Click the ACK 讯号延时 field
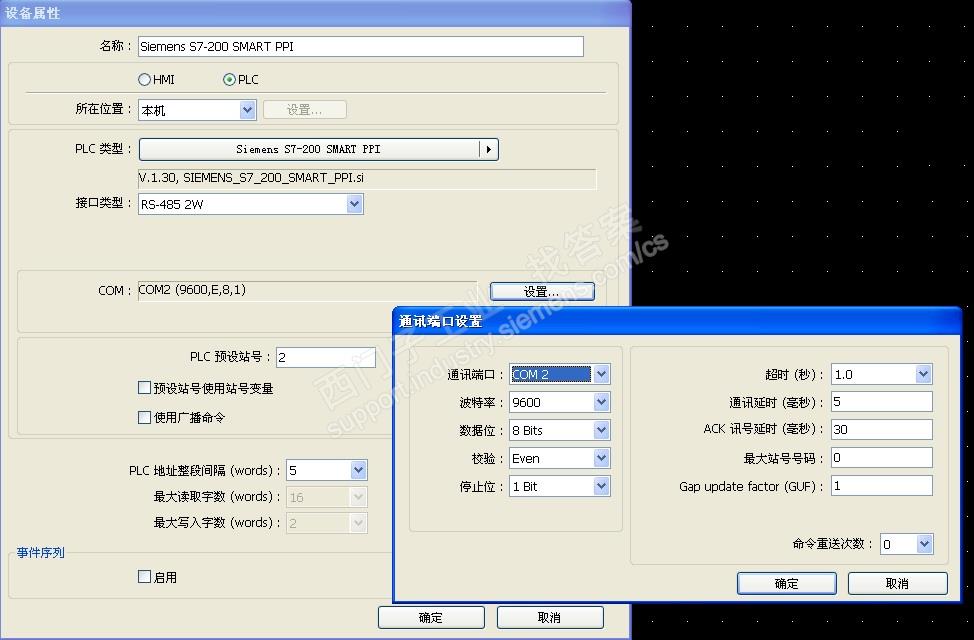This screenshot has height=640, width=974. [x=881, y=429]
